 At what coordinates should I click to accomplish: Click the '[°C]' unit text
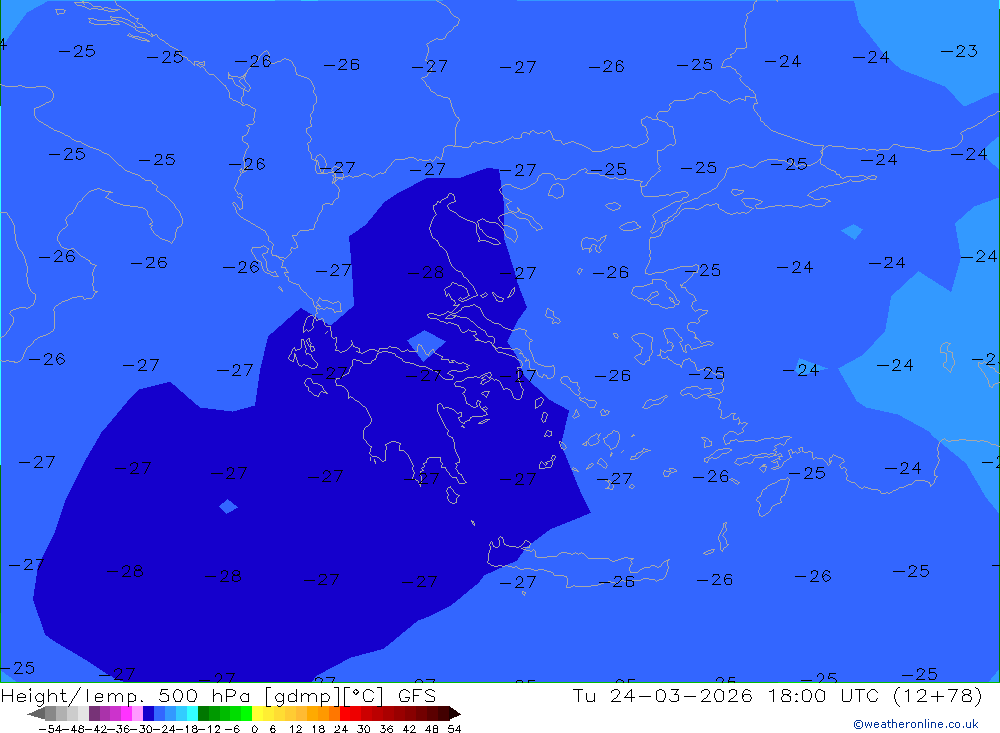[x=363, y=696]
